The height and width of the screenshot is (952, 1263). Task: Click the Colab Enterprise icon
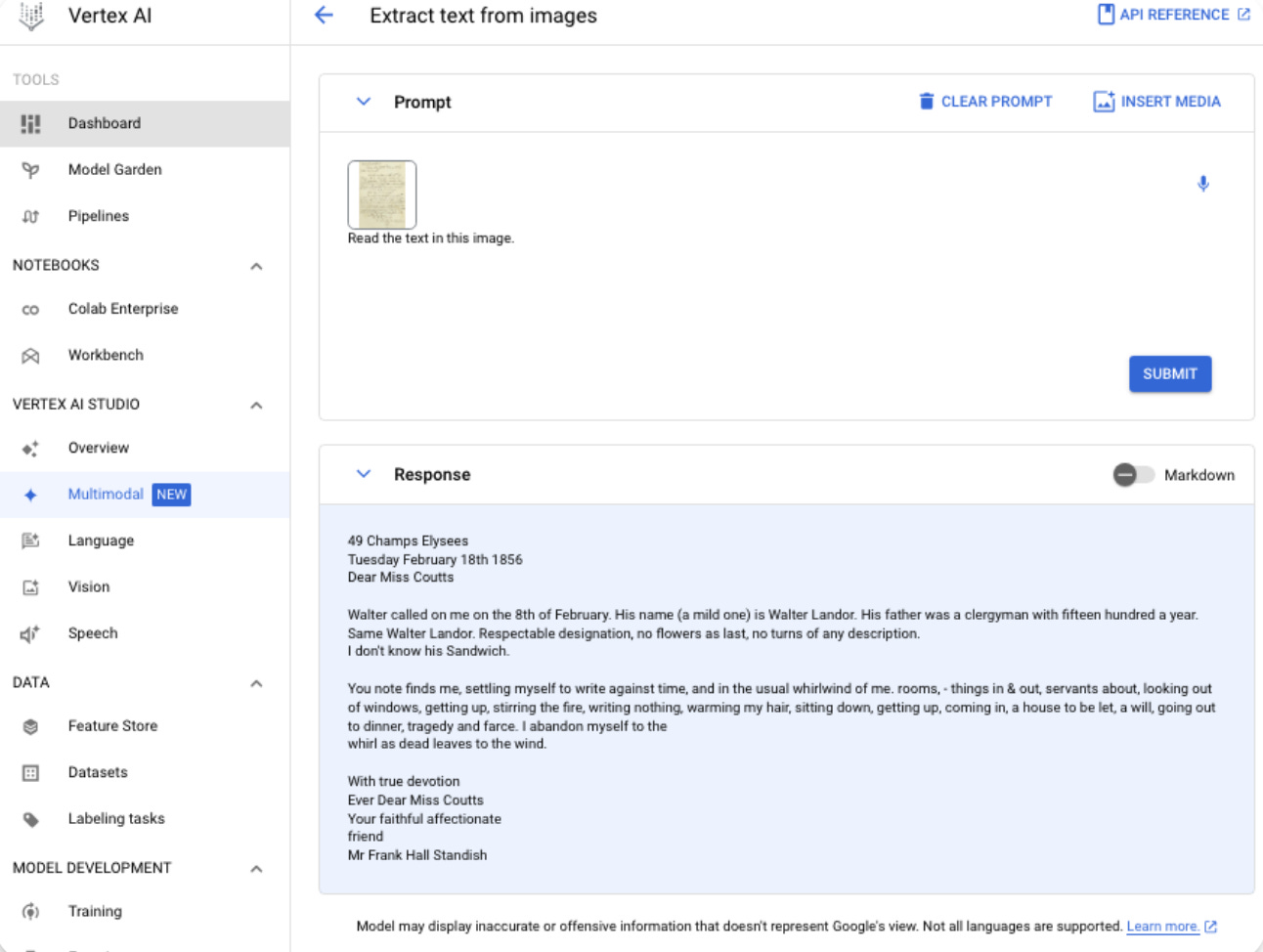point(31,310)
